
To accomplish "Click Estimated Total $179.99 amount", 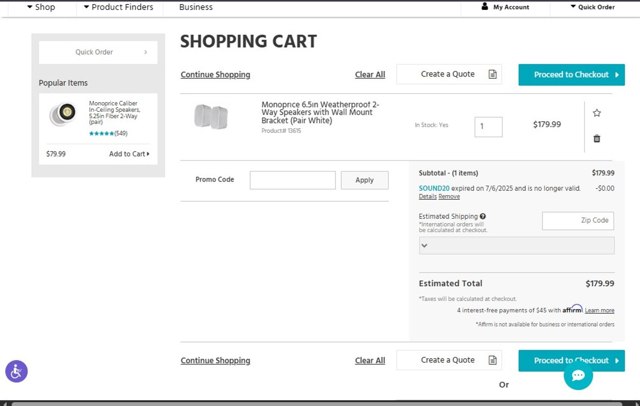I will (x=600, y=284).
